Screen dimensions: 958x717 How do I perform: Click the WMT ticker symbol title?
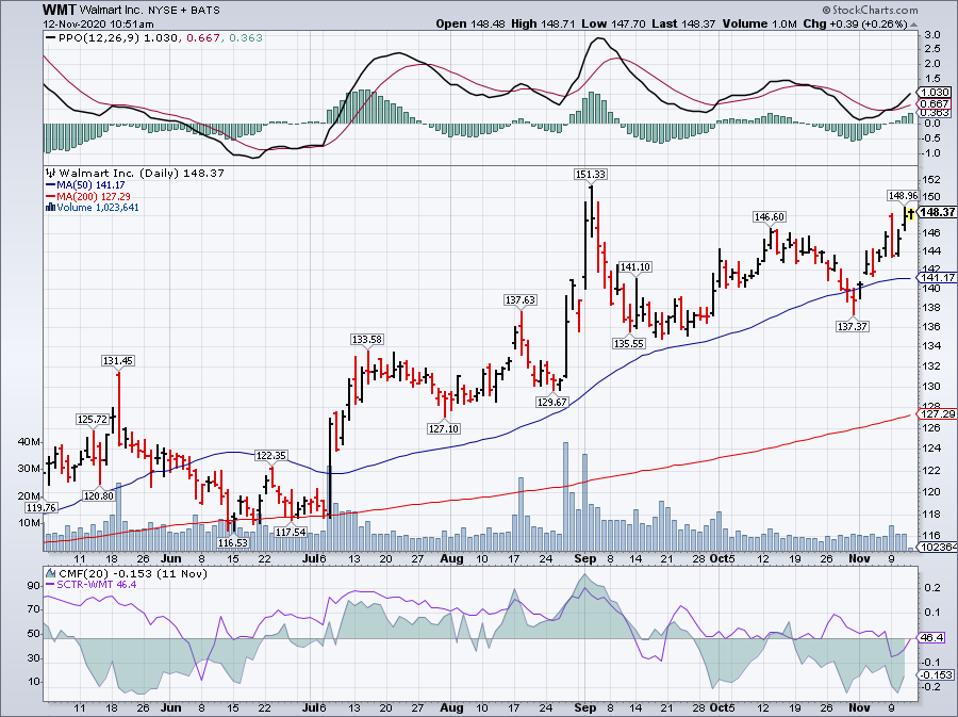(x=61, y=10)
